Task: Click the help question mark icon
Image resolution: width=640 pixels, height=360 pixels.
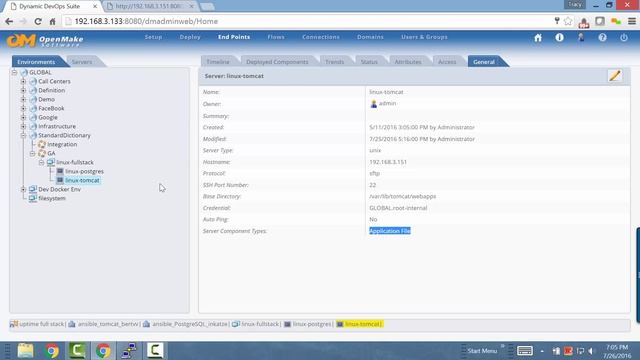Action: click(602, 37)
